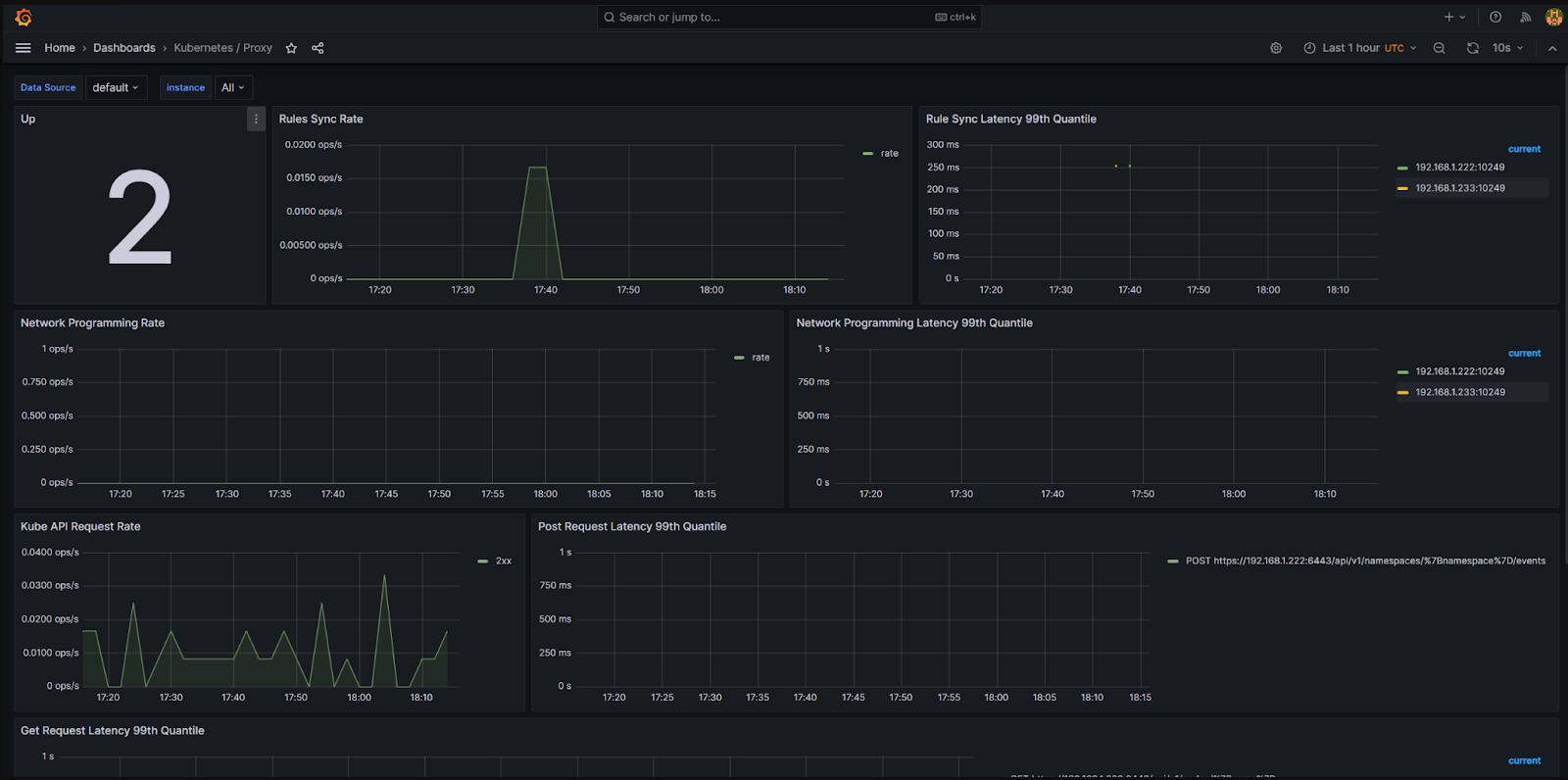Click the Network Programming Rate panel title
The image size is (1568, 780).
pyautogui.click(x=93, y=322)
